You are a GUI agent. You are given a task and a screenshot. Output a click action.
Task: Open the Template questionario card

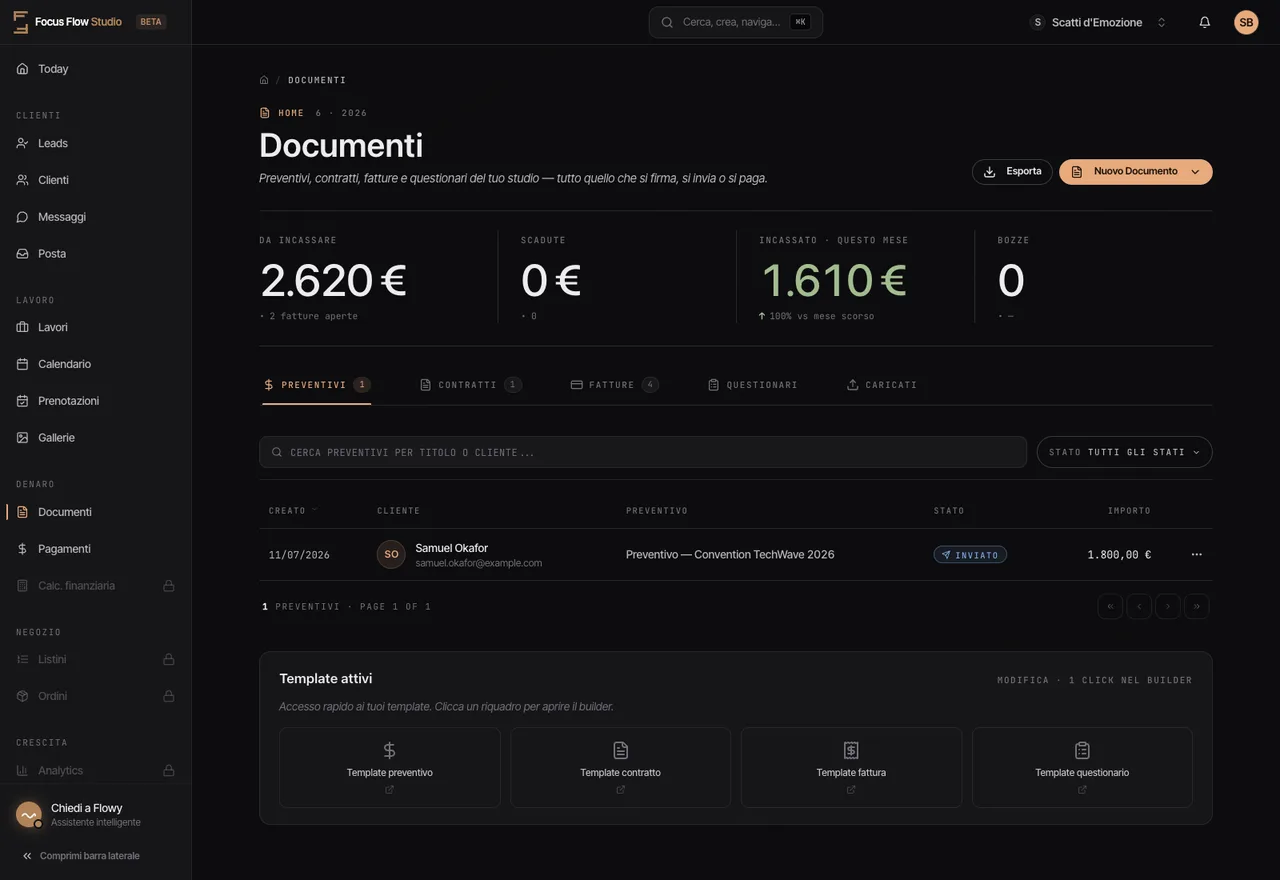(x=1082, y=767)
